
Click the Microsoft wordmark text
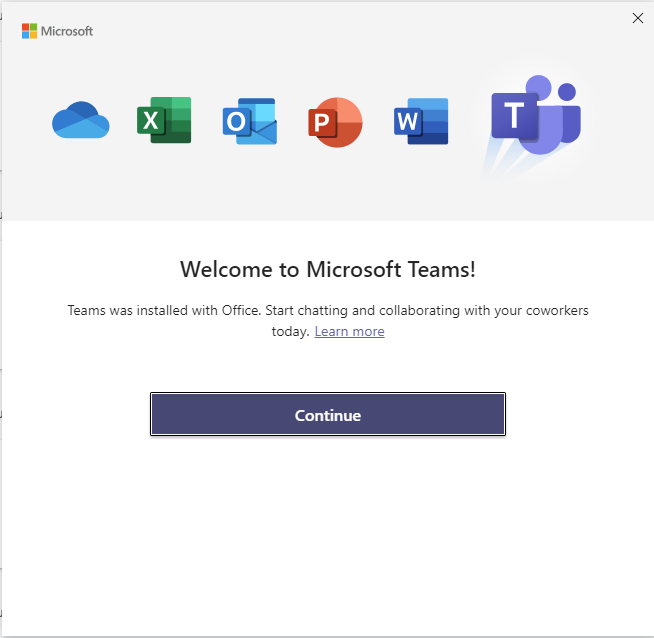tap(67, 31)
